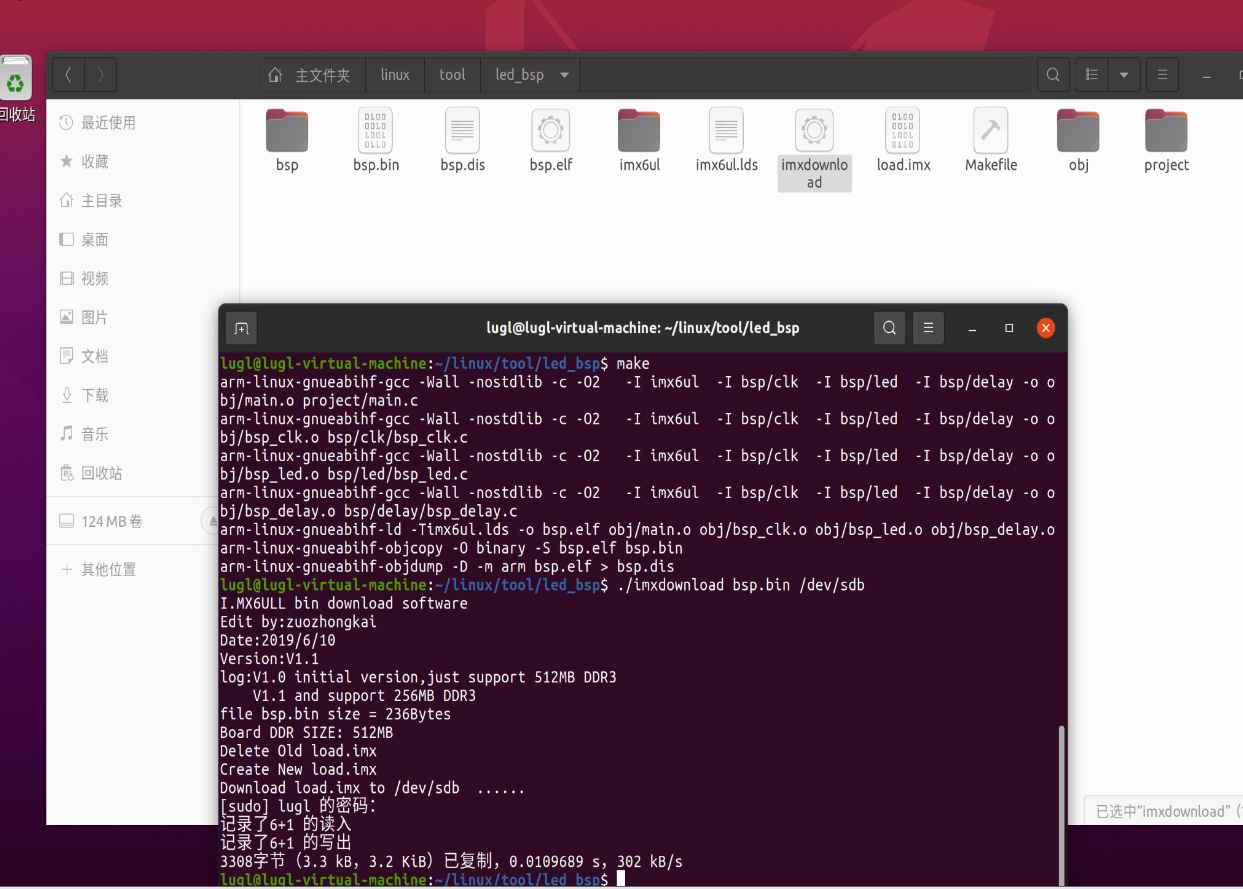
Task: Click the file manager search icon
Action: tap(1053, 75)
